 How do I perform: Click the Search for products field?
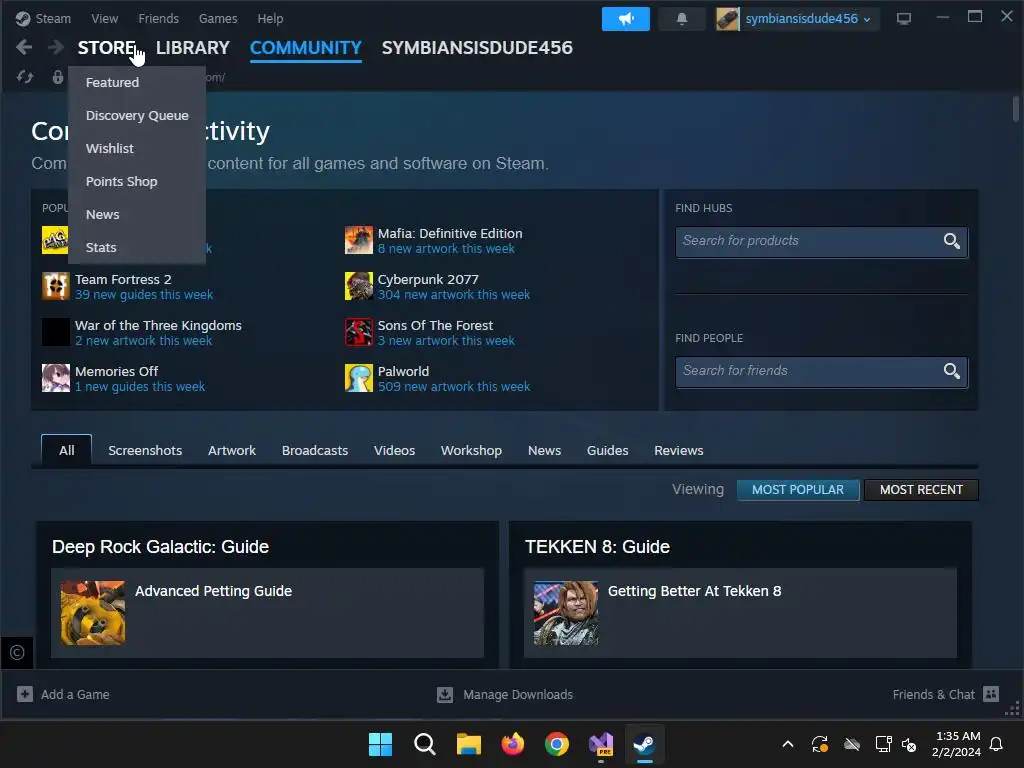coord(822,242)
